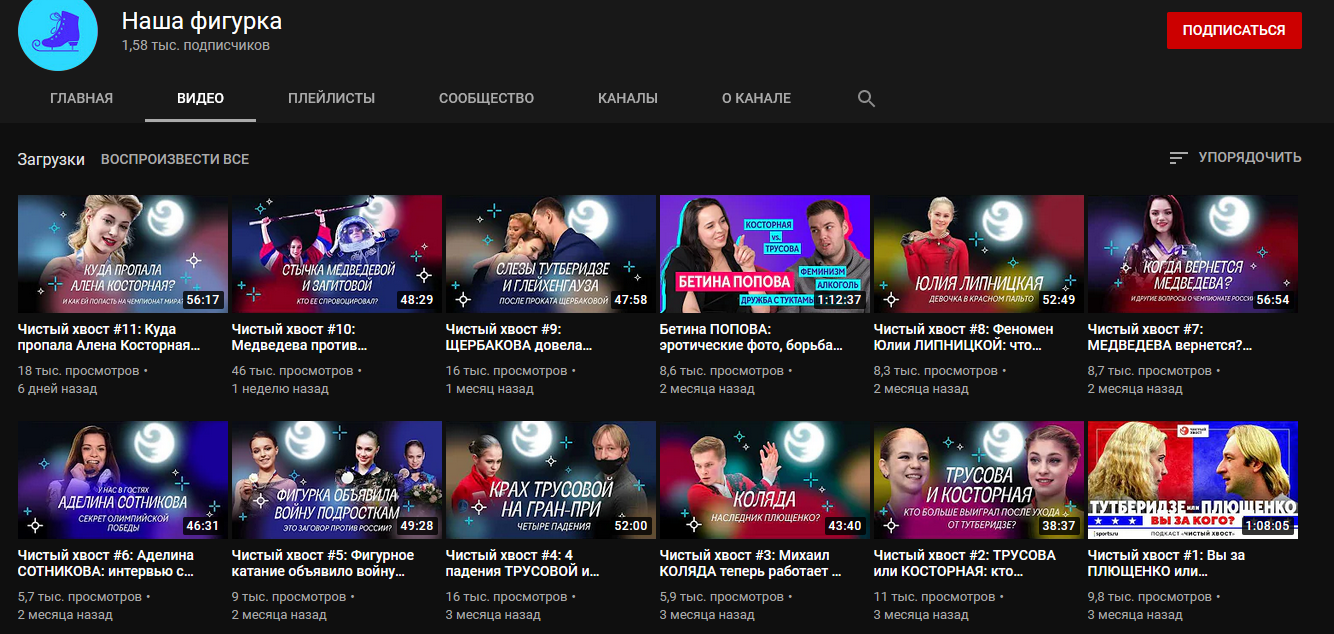Go to the Сообщество tab

coord(486,98)
